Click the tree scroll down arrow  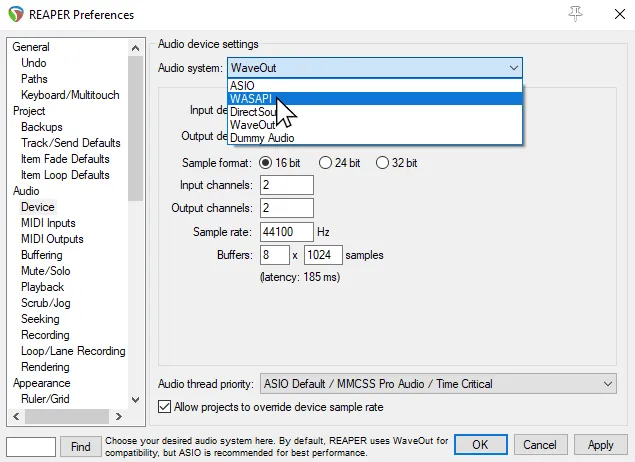[136, 400]
